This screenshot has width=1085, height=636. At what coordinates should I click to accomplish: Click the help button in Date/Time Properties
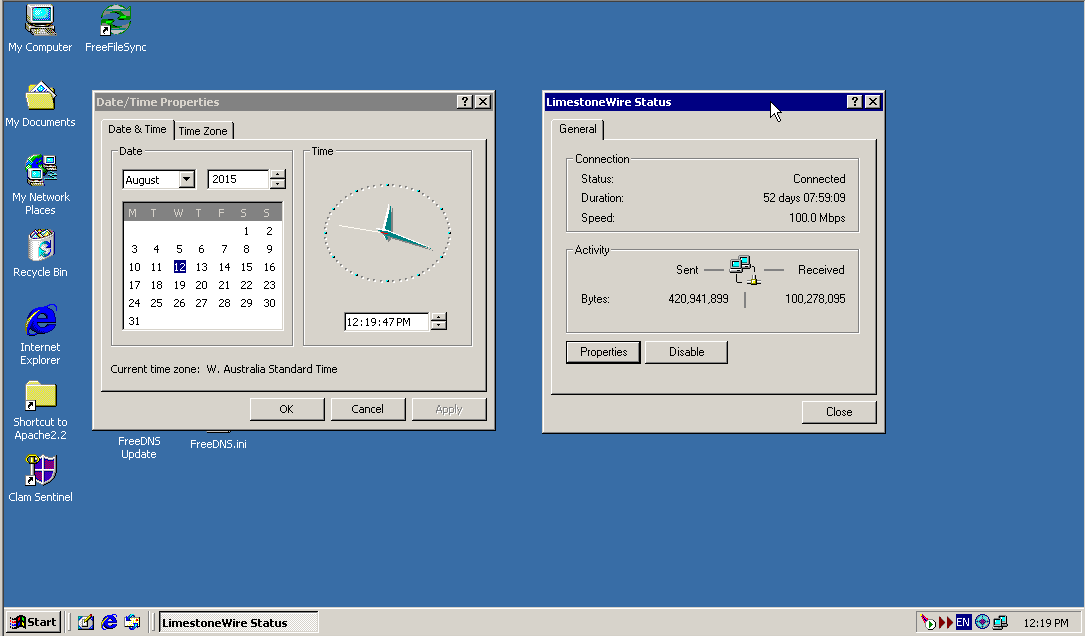(465, 102)
